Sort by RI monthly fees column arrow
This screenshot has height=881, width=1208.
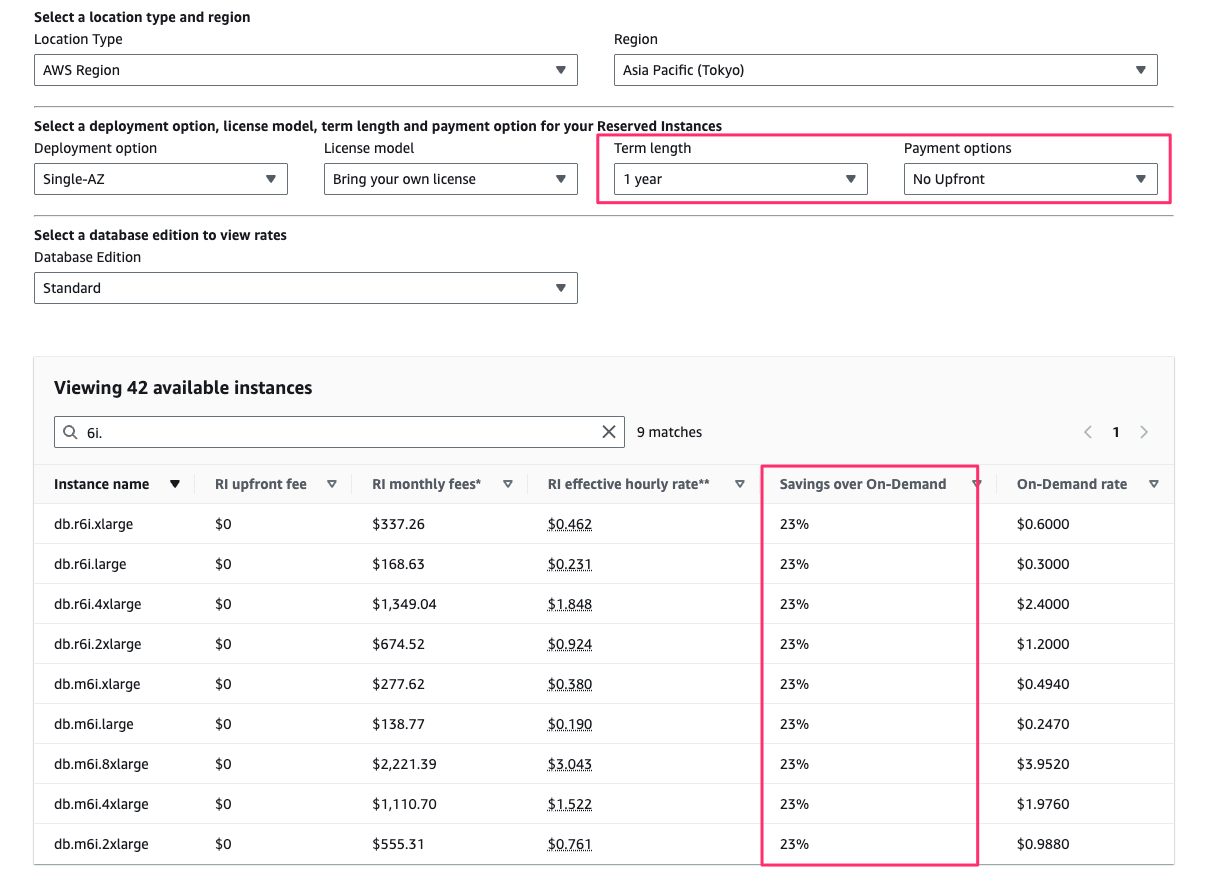click(508, 484)
